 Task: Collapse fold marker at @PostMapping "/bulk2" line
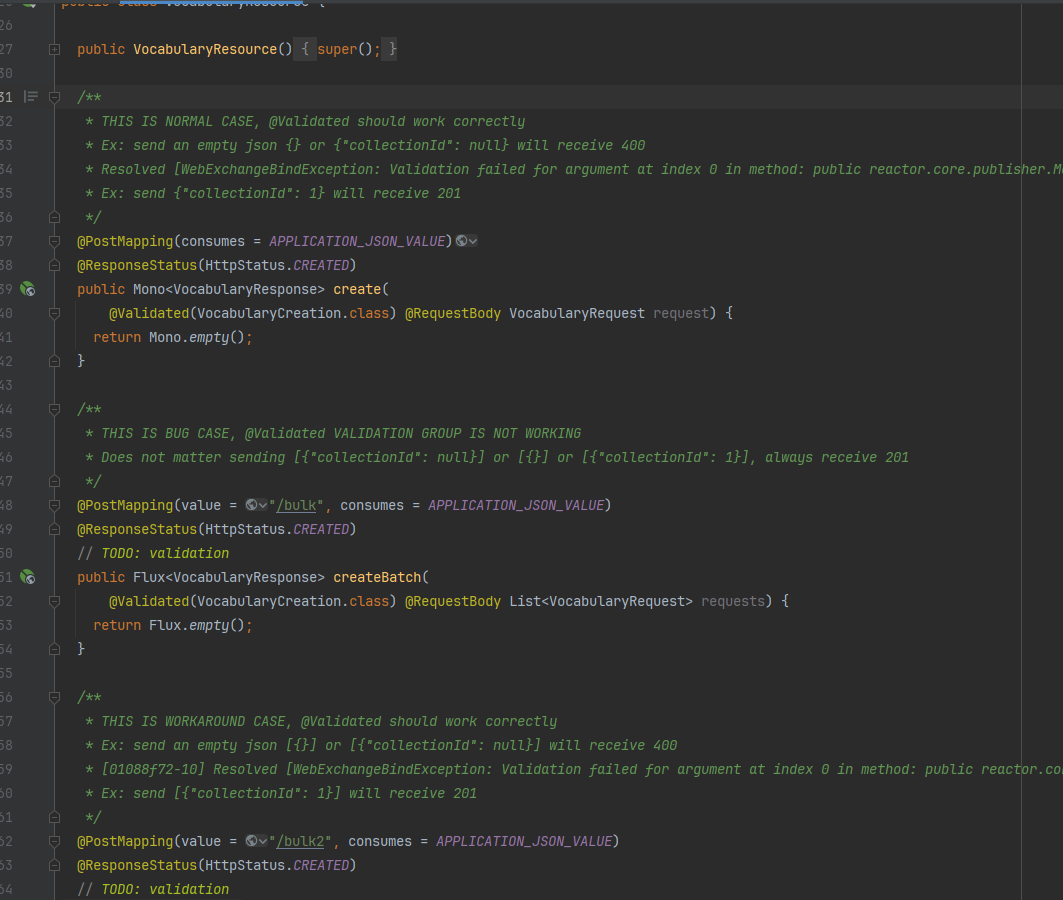(x=54, y=841)
